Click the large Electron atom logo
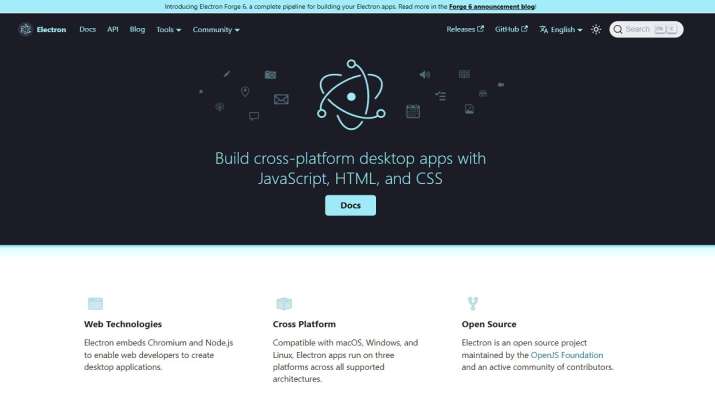The height and width of the screenshot is (402, 715). pyautogui.click(x=351, y=94)
